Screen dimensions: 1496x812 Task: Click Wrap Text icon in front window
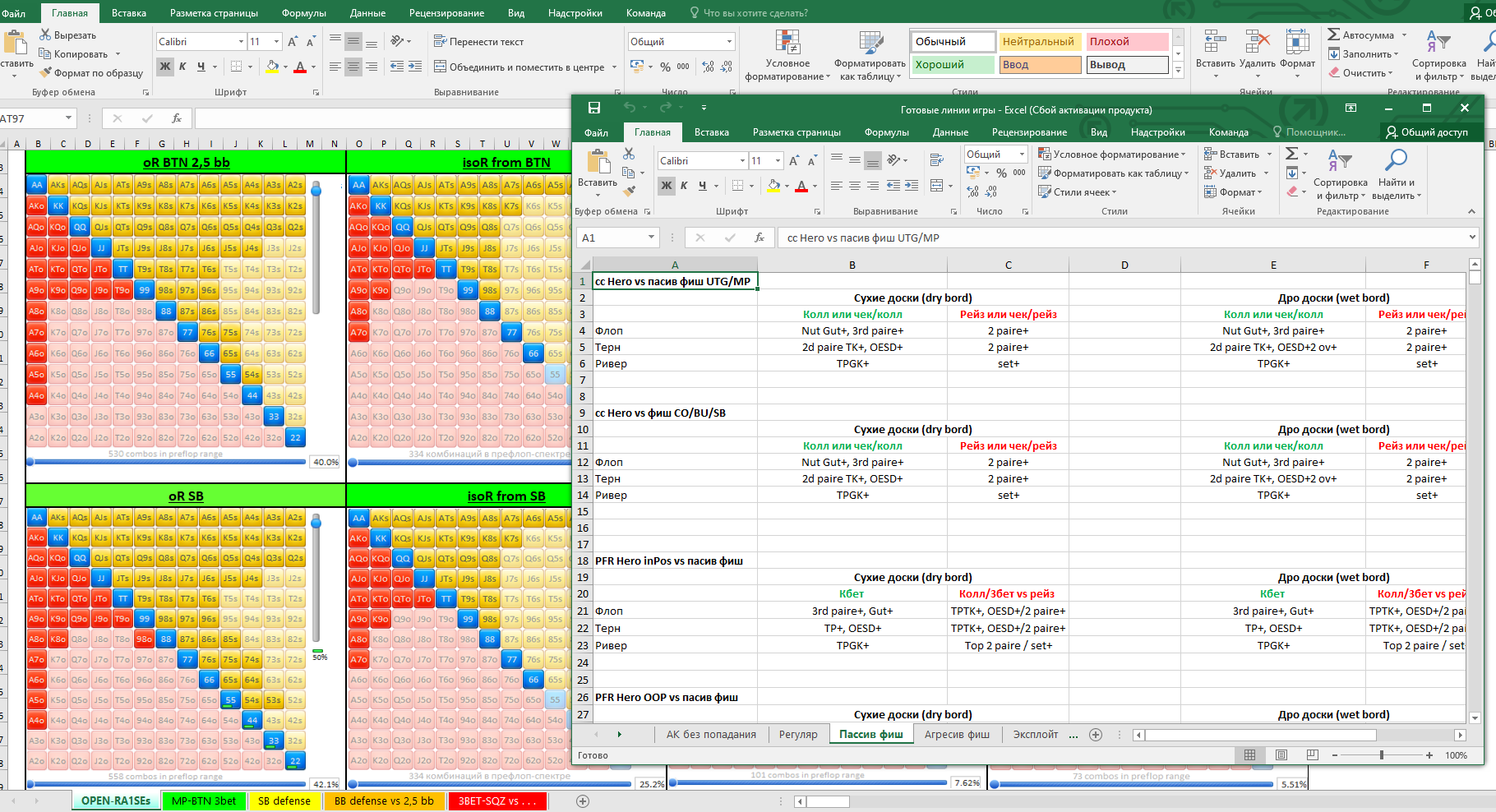click(936, 160)
